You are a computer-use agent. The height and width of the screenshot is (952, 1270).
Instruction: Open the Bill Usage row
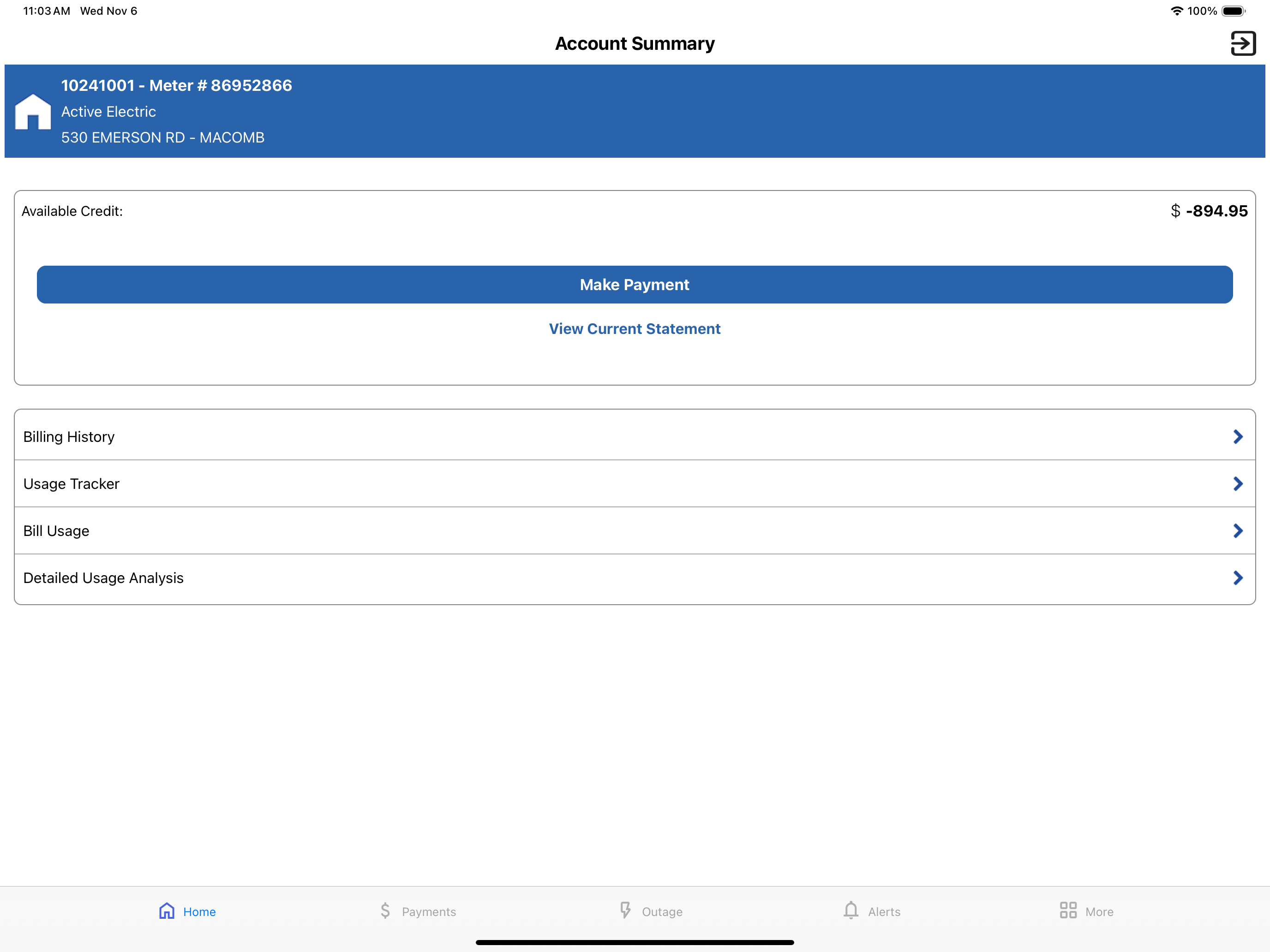point(635,531)
